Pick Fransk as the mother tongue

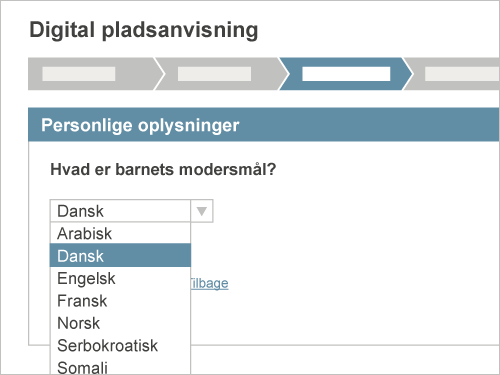120,301
